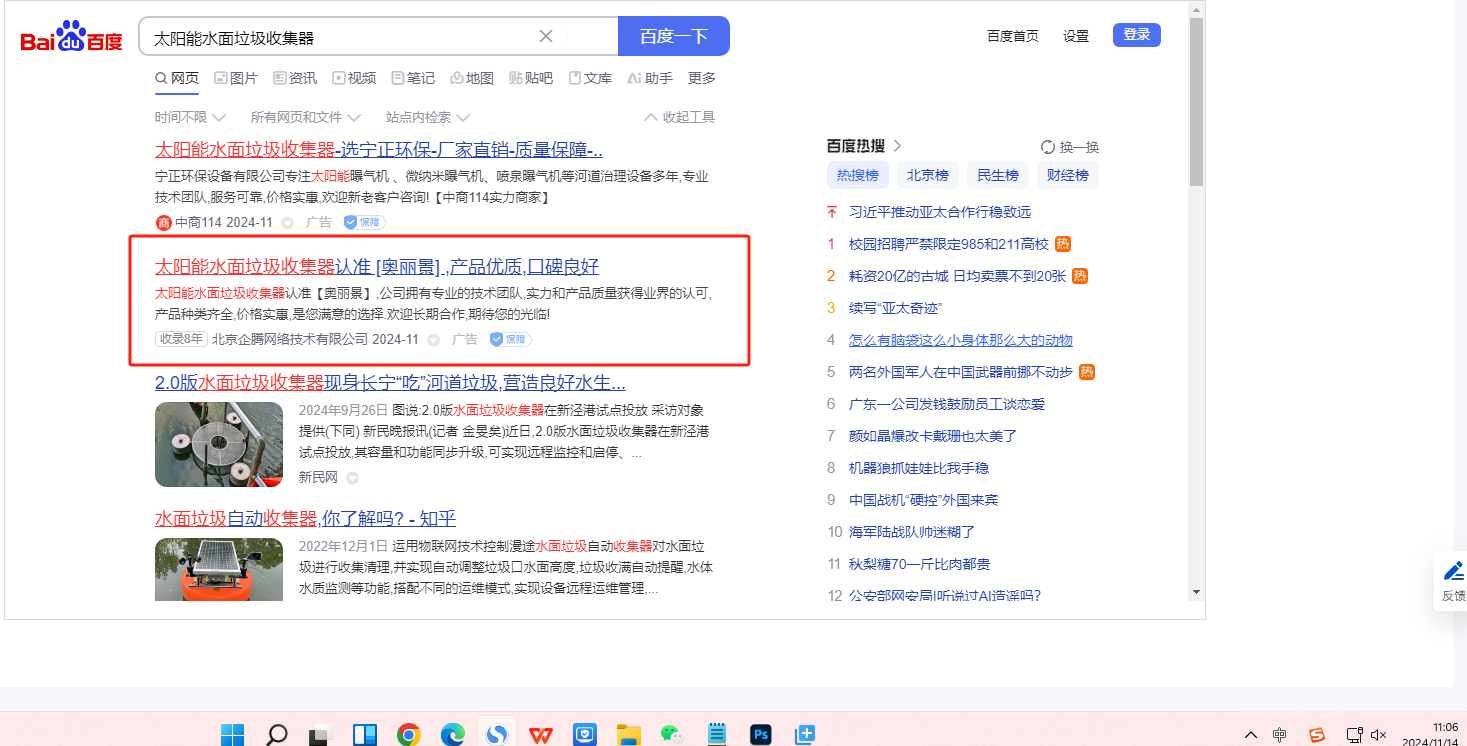Open Photoshop from the taskbar
The height and width of the screenshot is (746, 1467).
click(x=761, y=735)
